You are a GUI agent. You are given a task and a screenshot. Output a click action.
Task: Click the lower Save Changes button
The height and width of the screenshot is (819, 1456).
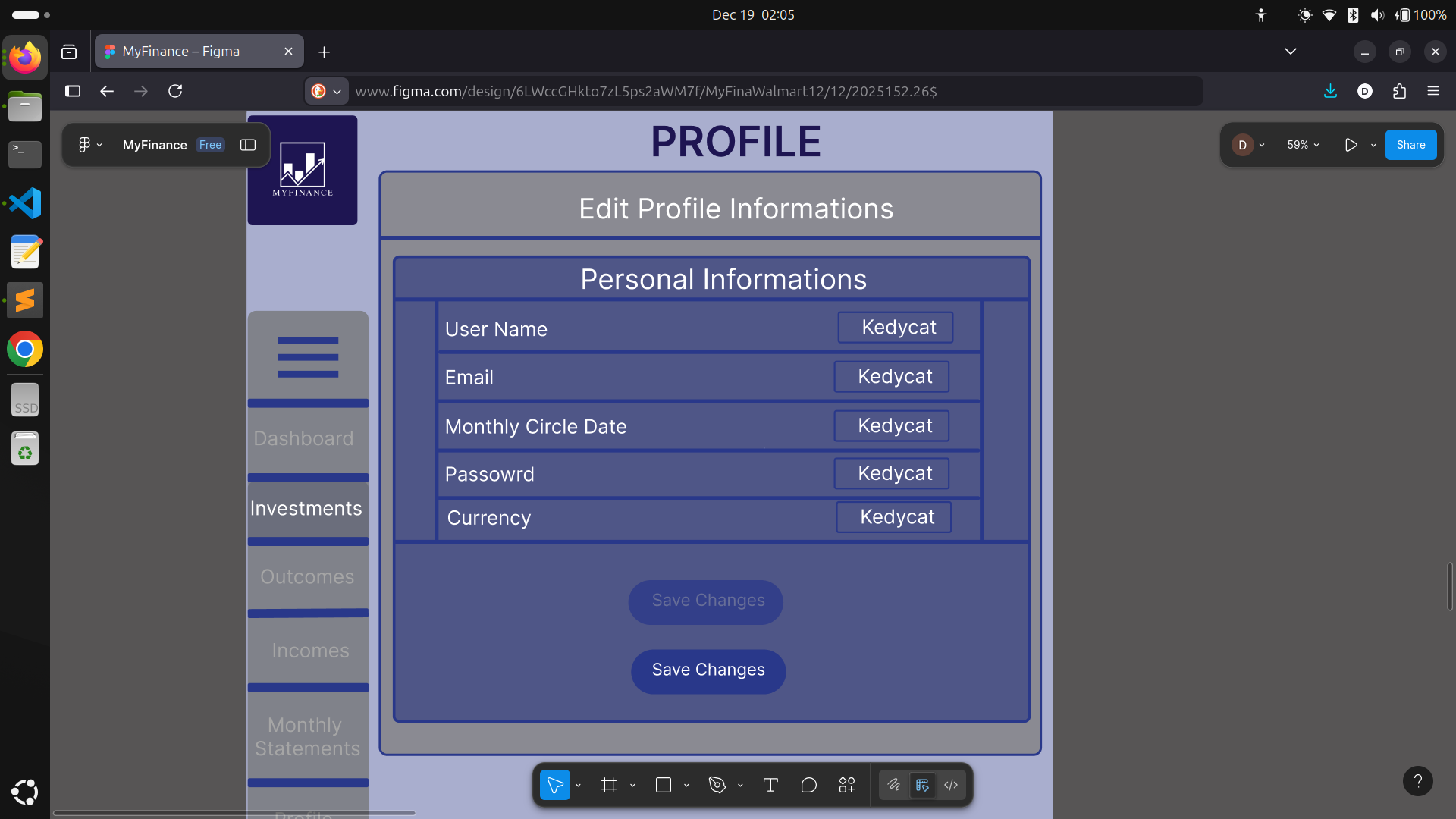(708, 670)
